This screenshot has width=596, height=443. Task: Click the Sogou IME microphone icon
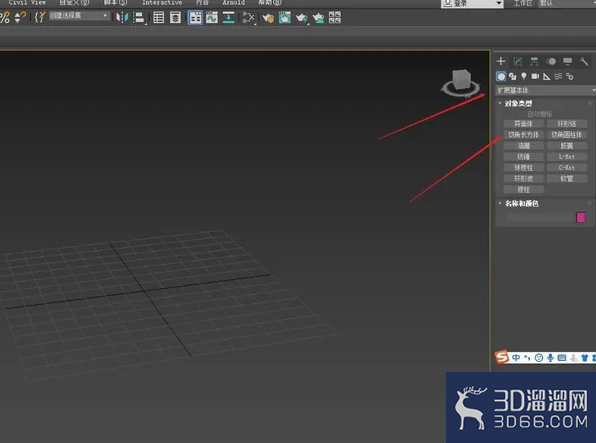[x=550, y=357]
